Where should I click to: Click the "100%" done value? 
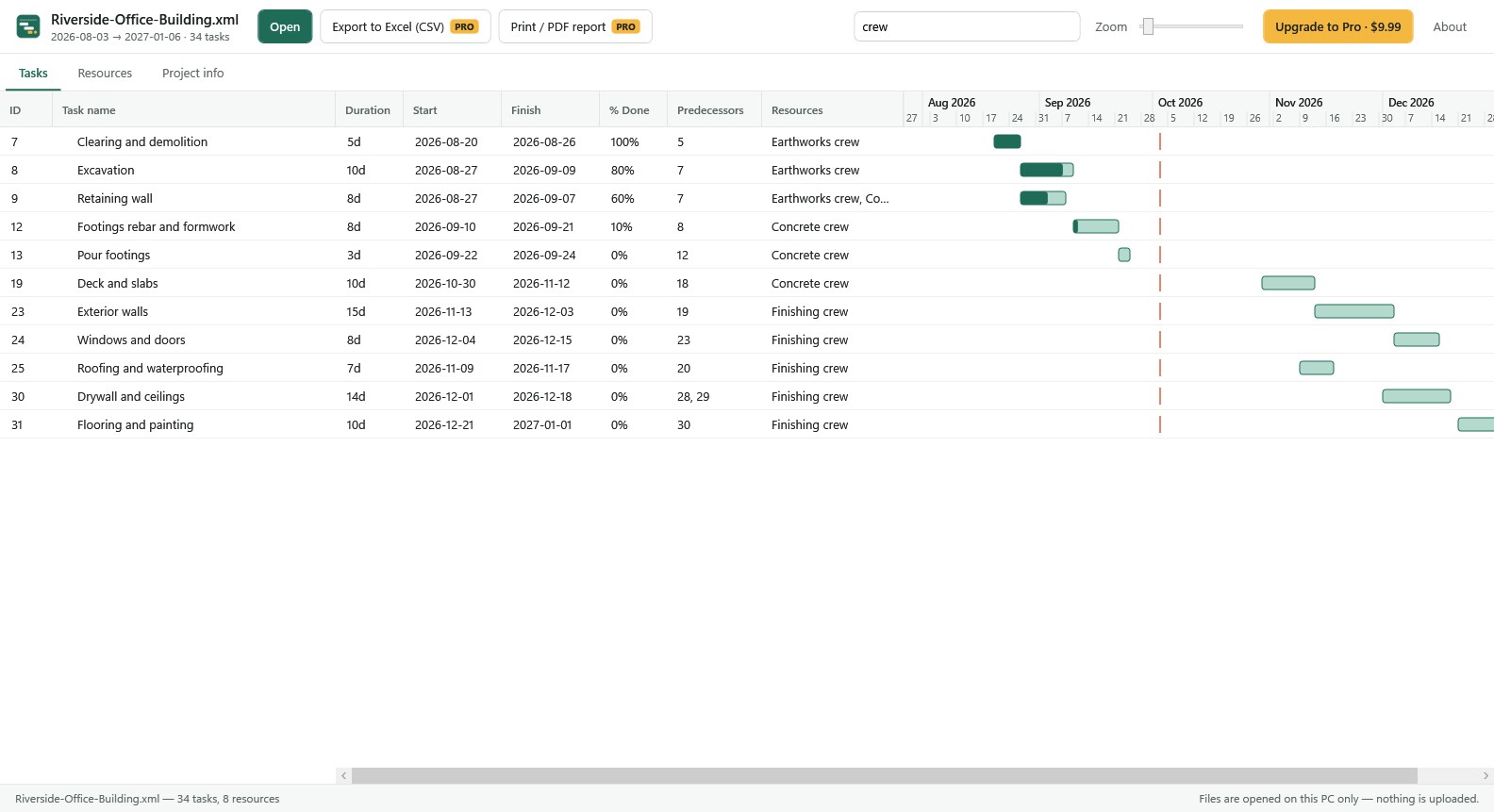[624, 141]
